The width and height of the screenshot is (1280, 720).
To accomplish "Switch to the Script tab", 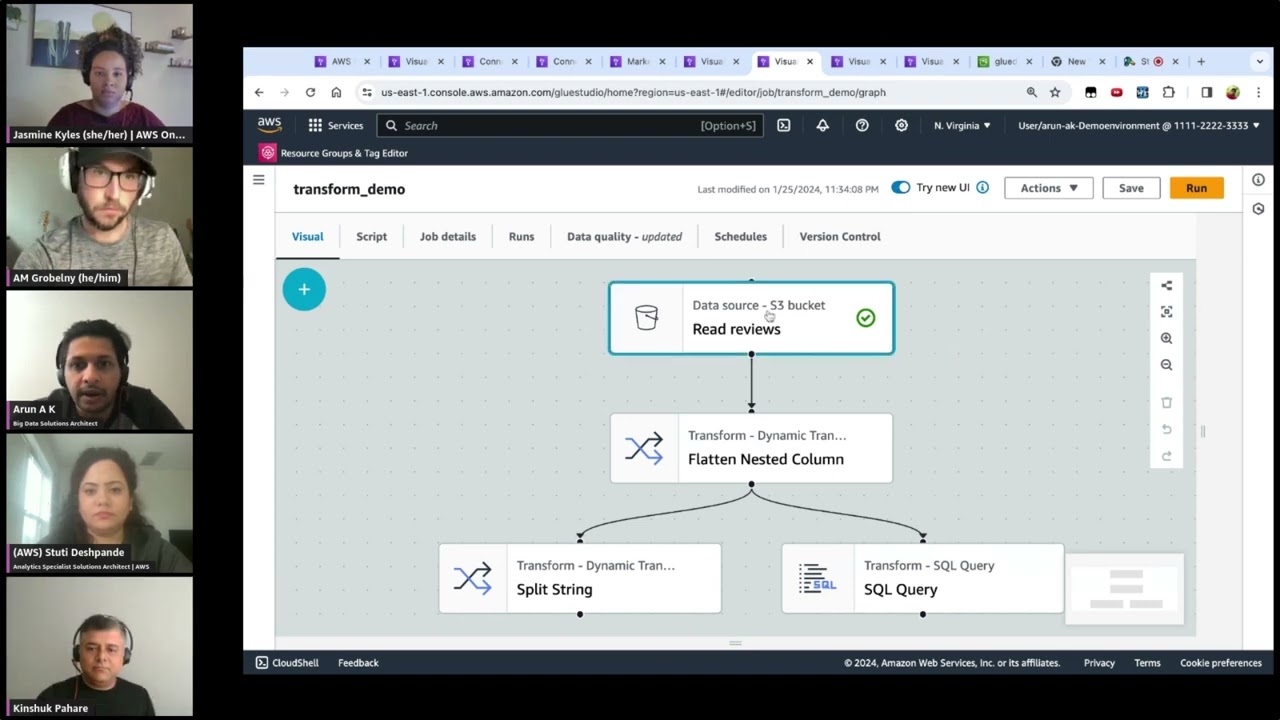I will point(371,237).
